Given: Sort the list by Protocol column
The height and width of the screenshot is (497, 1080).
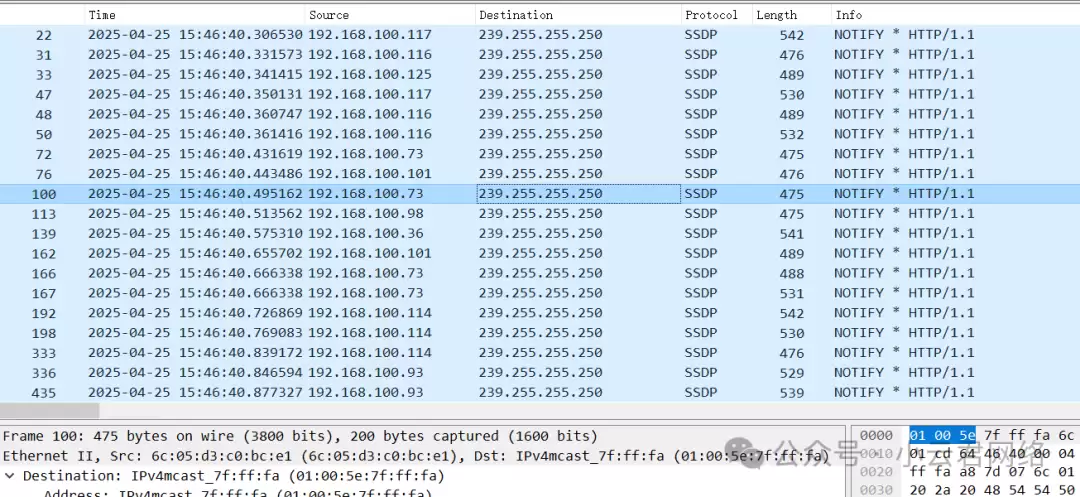Looking at the screenshot, I should (x=711, y=15).
